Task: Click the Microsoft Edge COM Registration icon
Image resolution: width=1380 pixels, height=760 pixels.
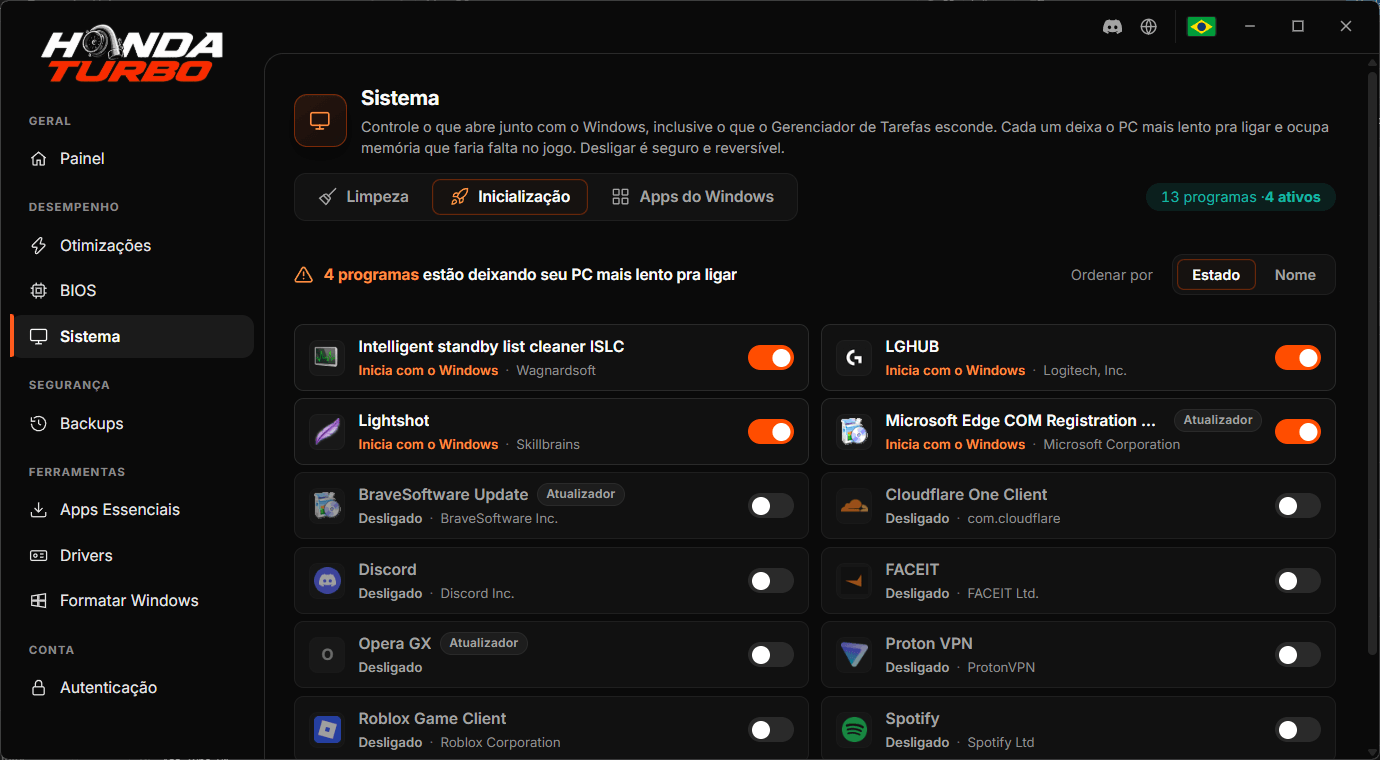Action: click(x=854, y=431)
